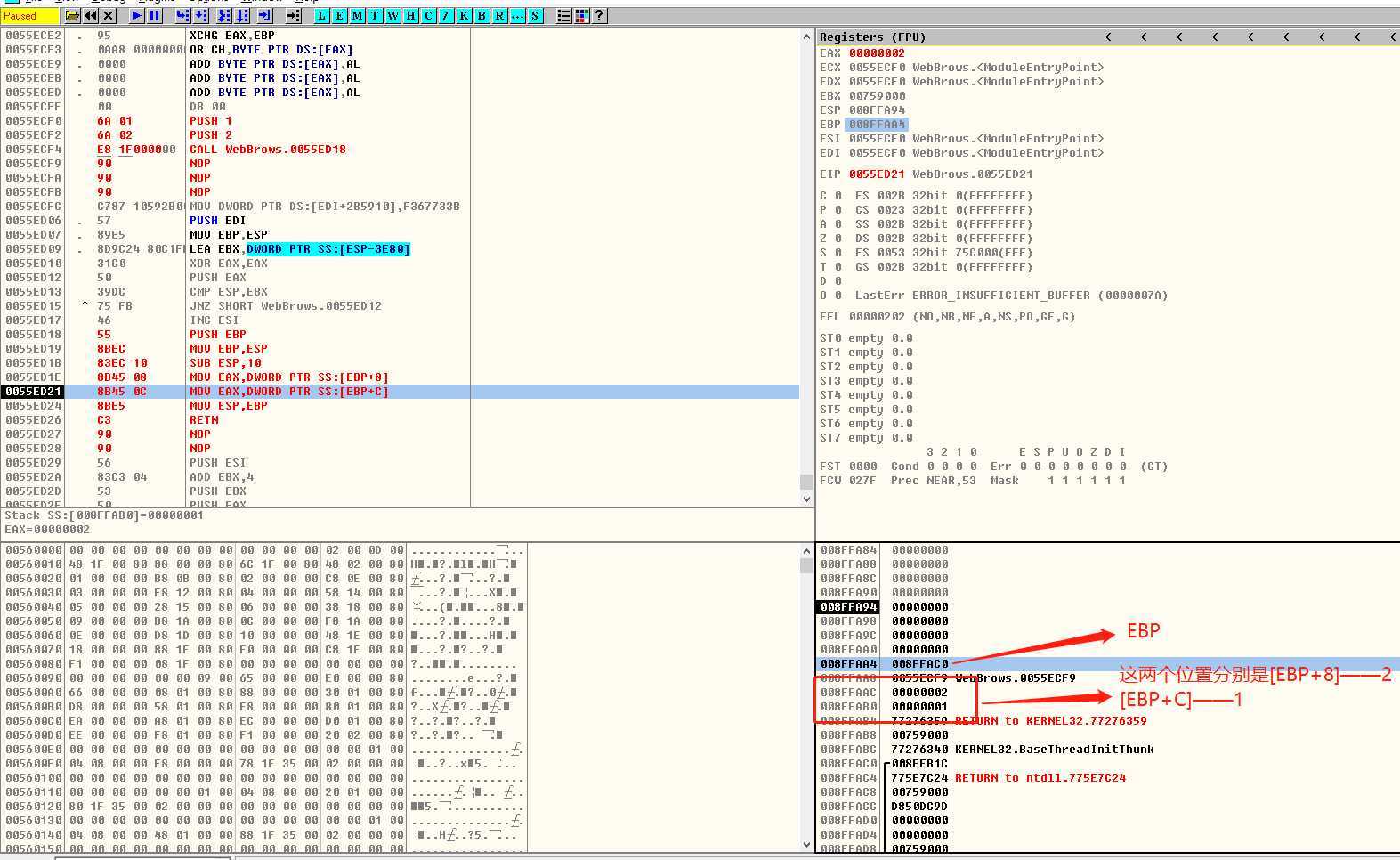Image resolution: width=1400 pixels, height=860 pixels.
Task: Restart the debugged program using rewind icon
Action: (x=91, y=15)
